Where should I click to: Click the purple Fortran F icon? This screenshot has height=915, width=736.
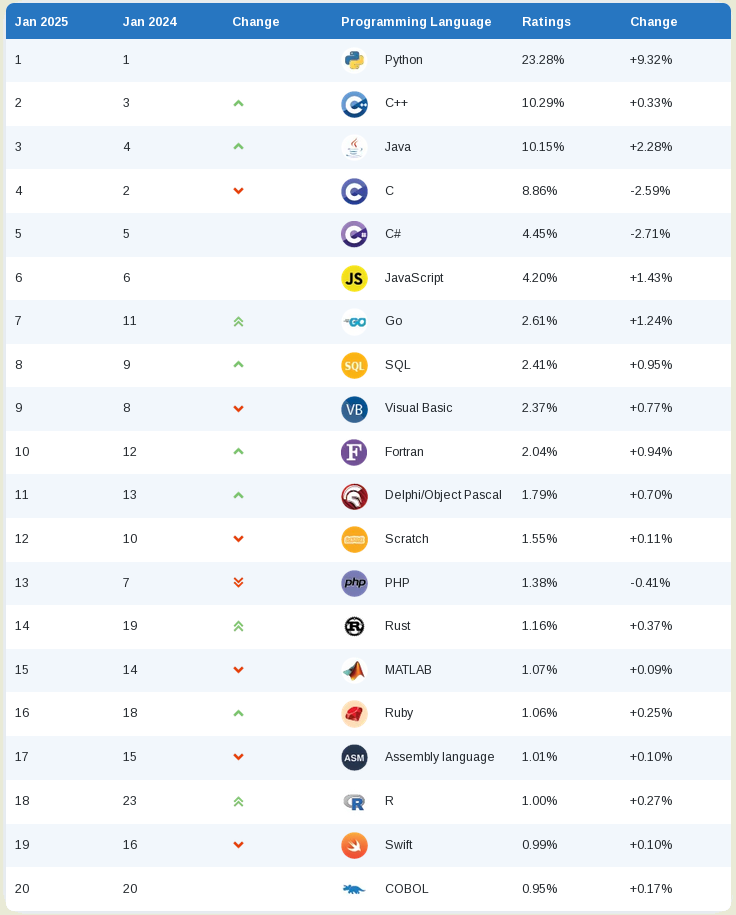354,452
